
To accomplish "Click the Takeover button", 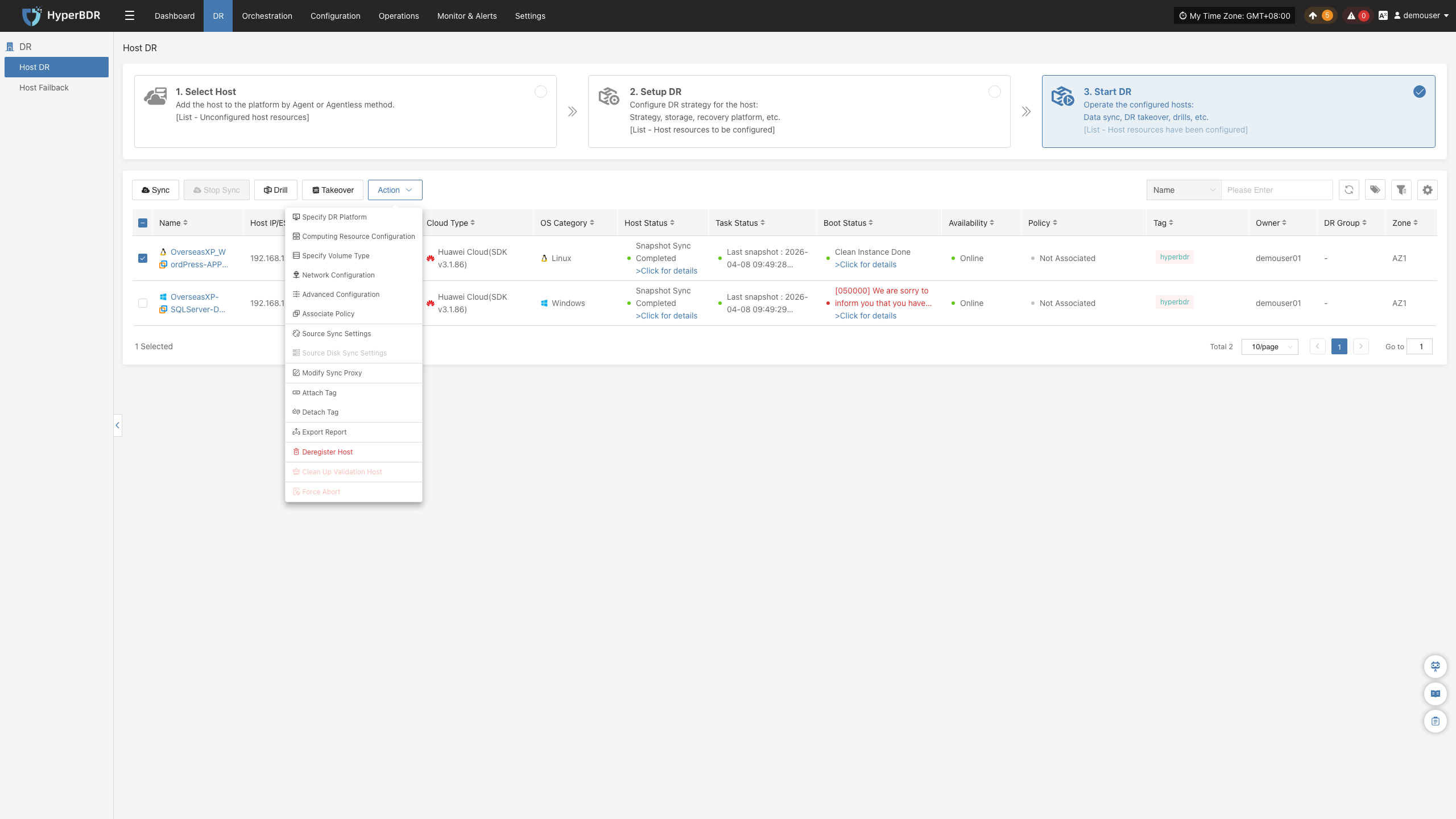I will 333,190.
